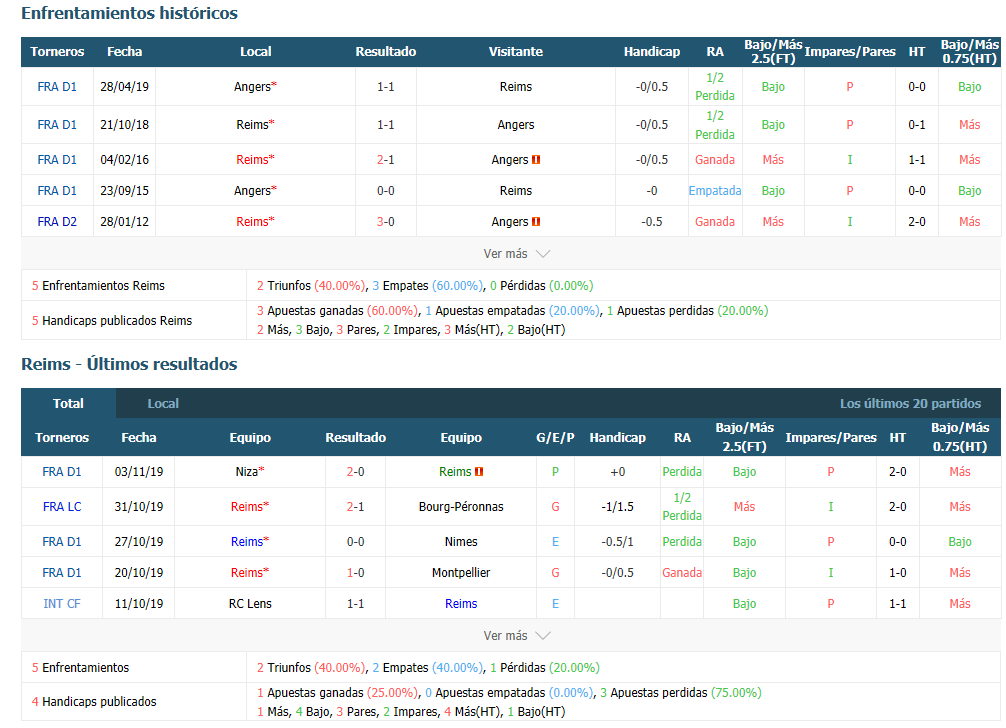Click Niza team on 03/11/19 row
This screenshot has height=728, width=1006.
(246, 471)
